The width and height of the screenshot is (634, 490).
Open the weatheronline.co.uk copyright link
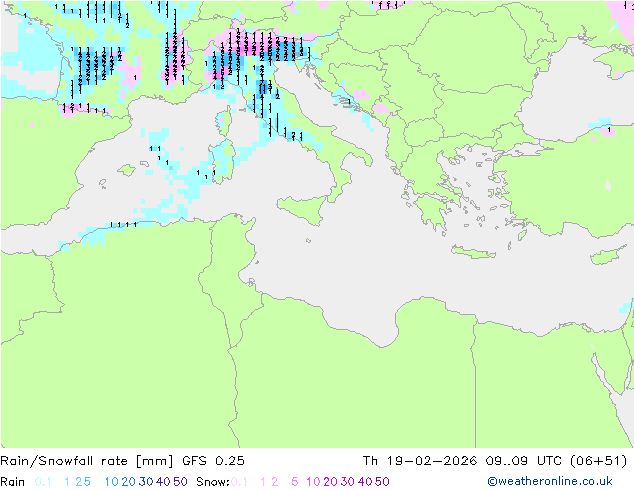pyautogui.click(x=550, y=481)
